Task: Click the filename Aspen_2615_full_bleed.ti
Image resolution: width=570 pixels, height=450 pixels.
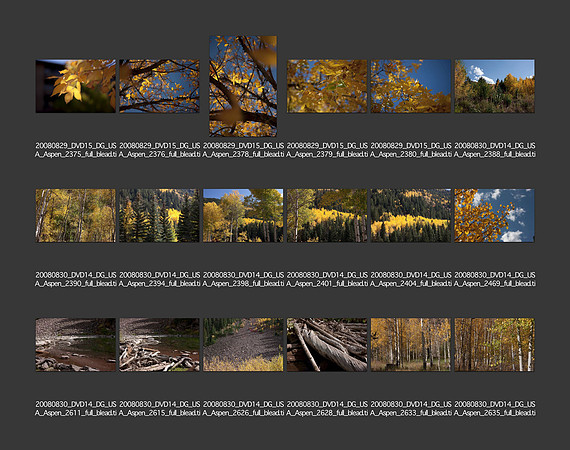Action: pos(159,408)
